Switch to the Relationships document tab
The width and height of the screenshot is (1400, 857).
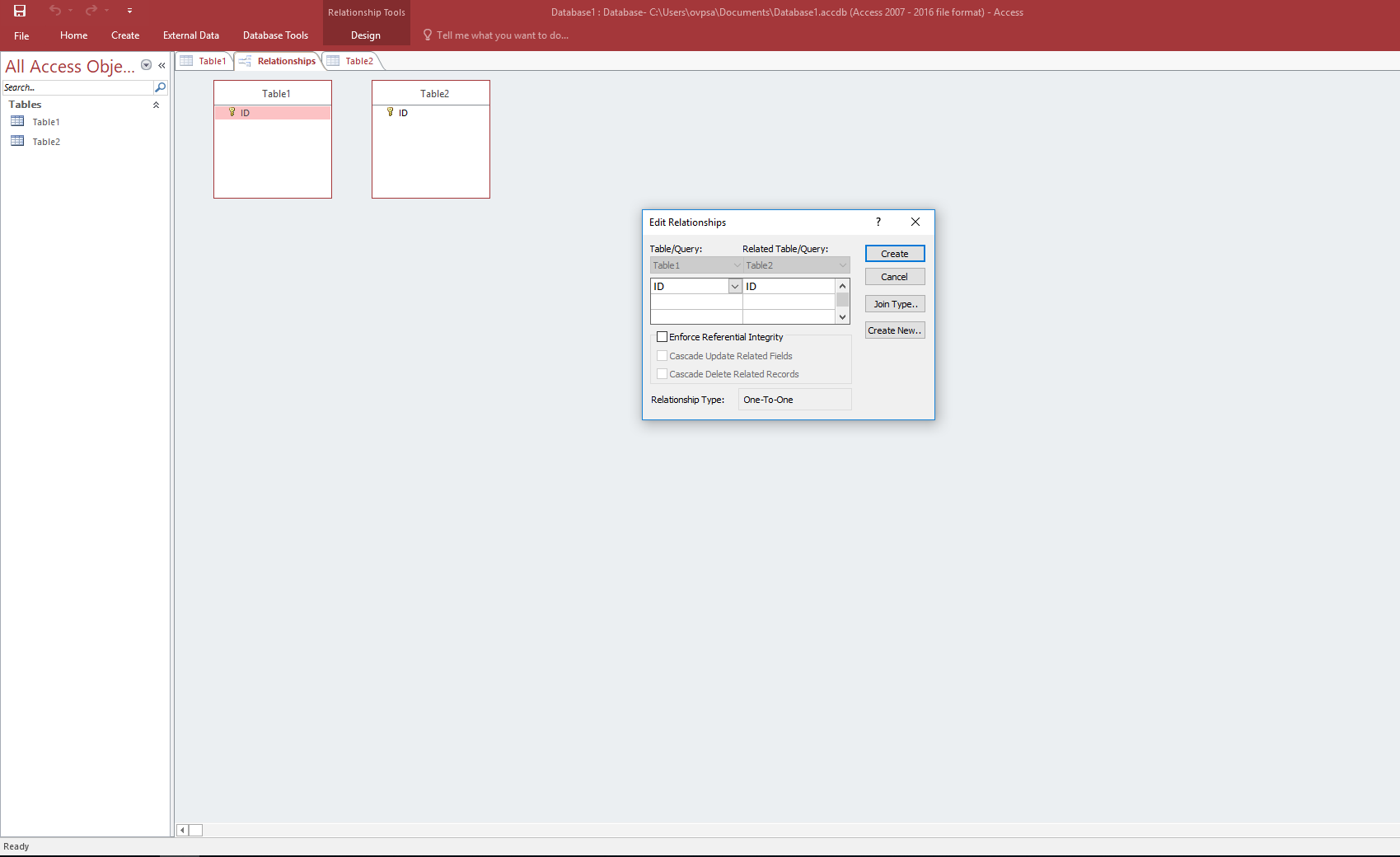point(278,61)
